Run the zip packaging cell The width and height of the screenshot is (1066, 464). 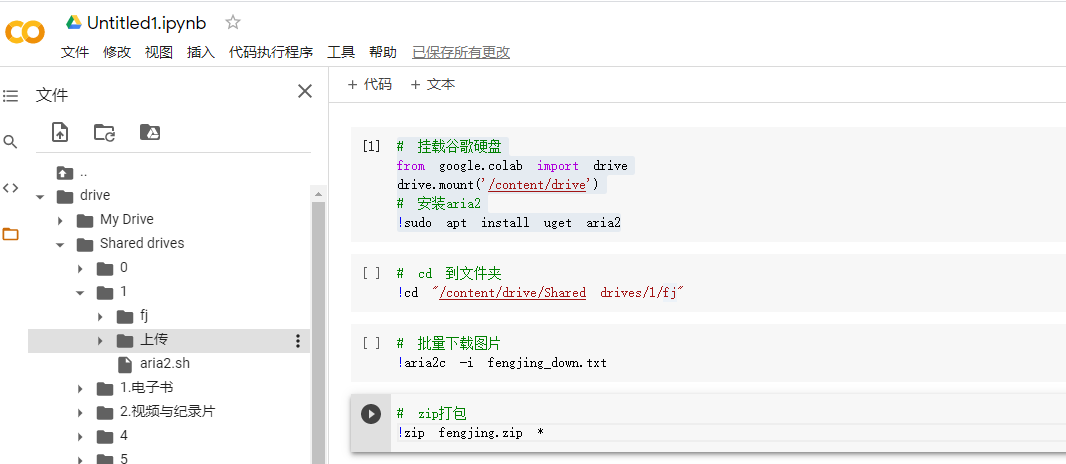pos(371,413)
